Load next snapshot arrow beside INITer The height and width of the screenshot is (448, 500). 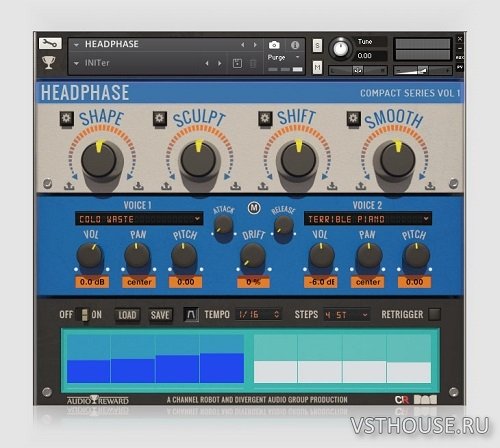click(x=220, y=63)
